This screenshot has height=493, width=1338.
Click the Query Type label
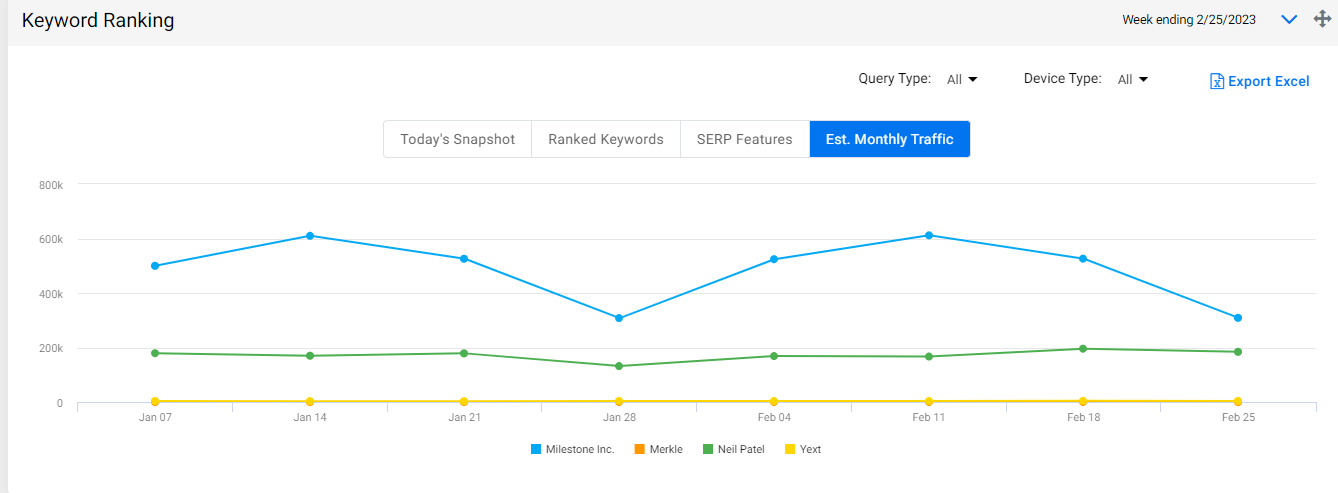click(895, 79)
